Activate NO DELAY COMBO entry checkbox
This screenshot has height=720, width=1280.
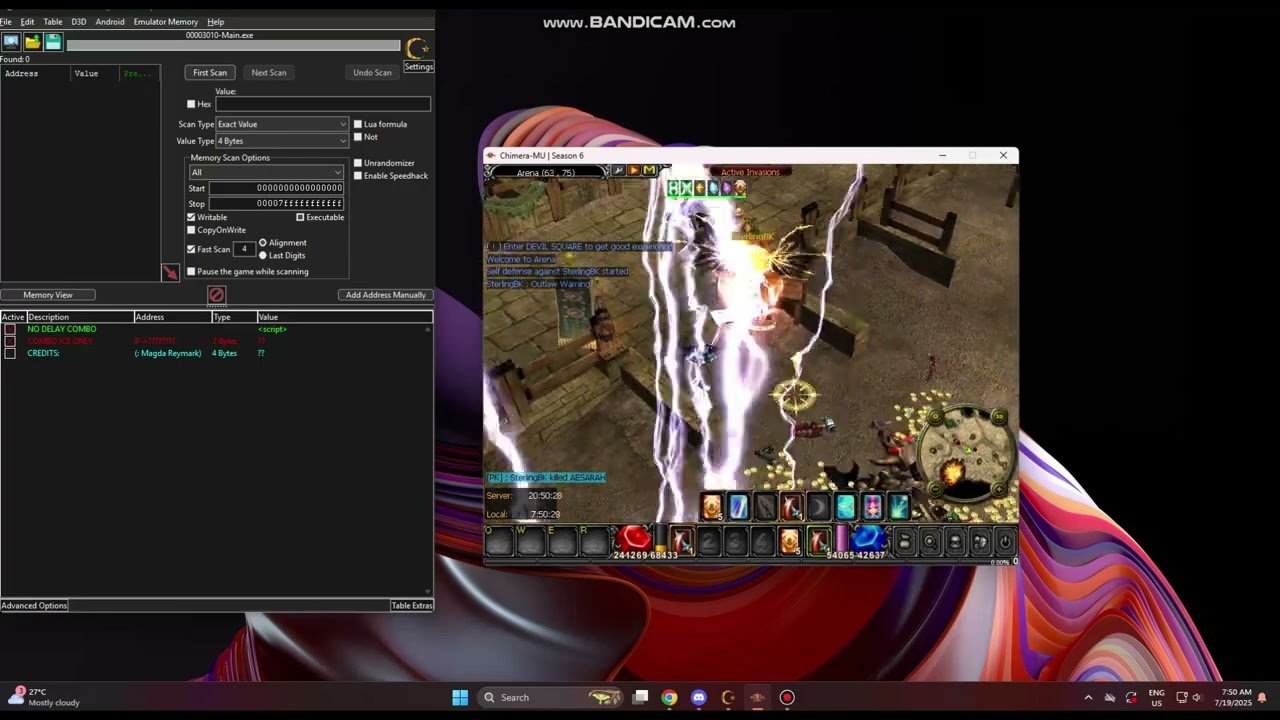click(10, 329)
